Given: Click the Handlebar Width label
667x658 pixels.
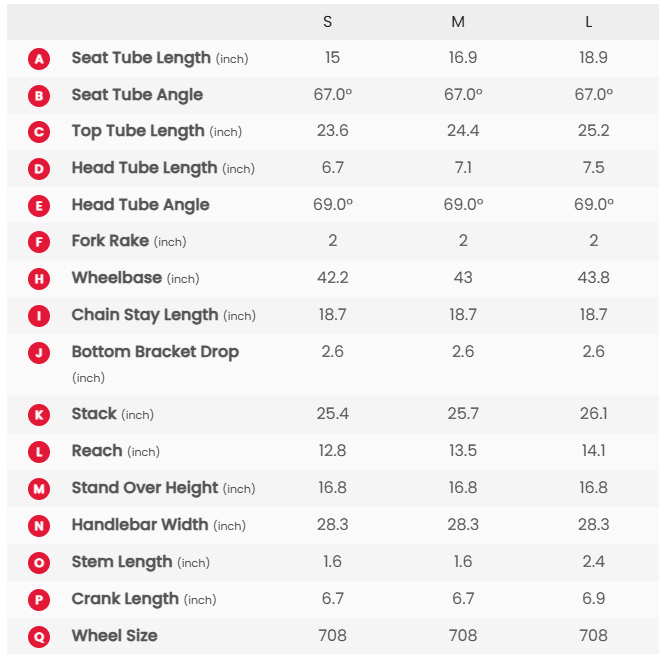Looking at the screenshot, I should pyautogui.click(x=140, y=525).
